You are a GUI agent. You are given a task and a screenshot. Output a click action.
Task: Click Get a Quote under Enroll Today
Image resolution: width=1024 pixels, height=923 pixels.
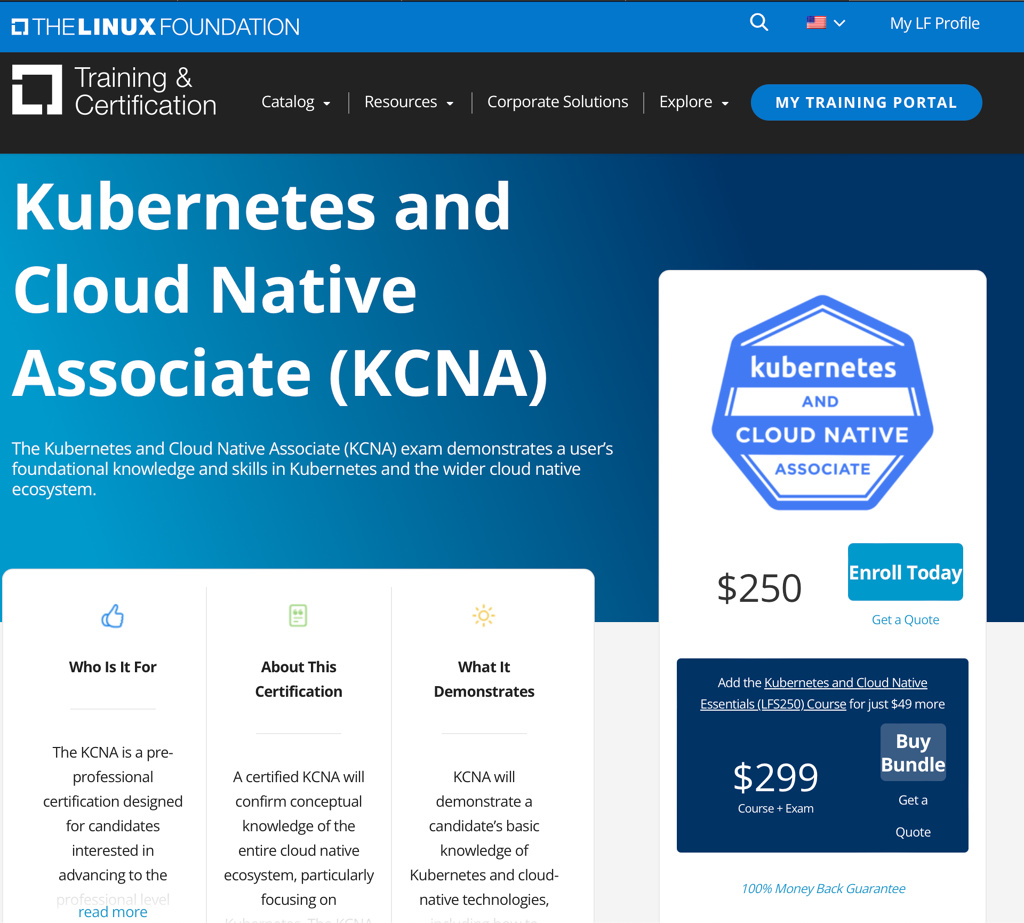click(x=905, y=620)
